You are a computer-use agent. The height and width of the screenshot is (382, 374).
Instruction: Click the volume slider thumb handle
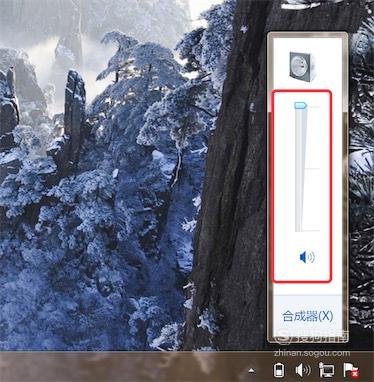pyautogui.click(x=301, y=106)
